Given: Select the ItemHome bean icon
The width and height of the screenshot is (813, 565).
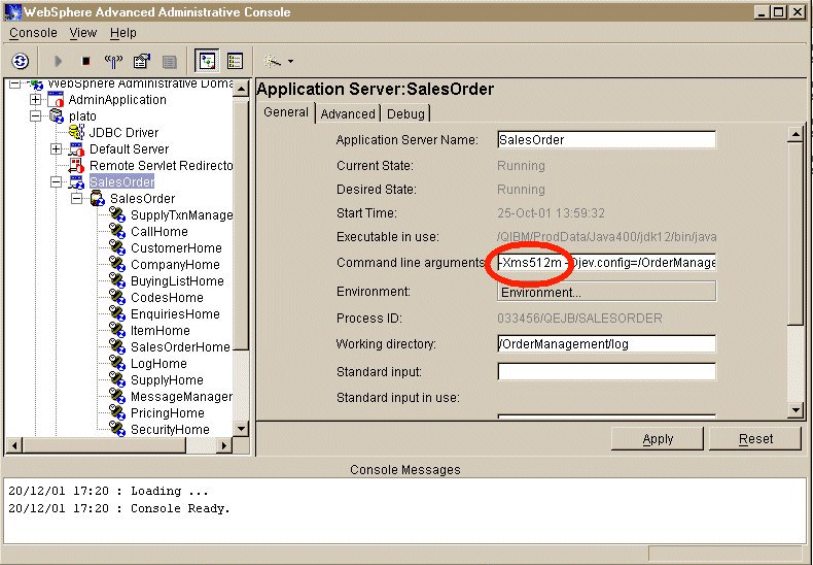Looking at the screenshot, I should click(x=118, y=331).
